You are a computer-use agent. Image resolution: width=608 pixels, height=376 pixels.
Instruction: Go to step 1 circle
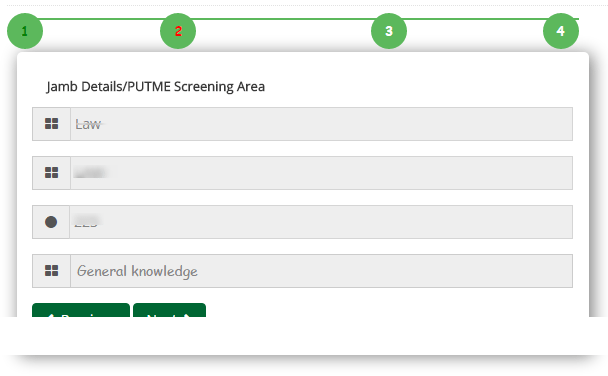[x=25, y=31]
